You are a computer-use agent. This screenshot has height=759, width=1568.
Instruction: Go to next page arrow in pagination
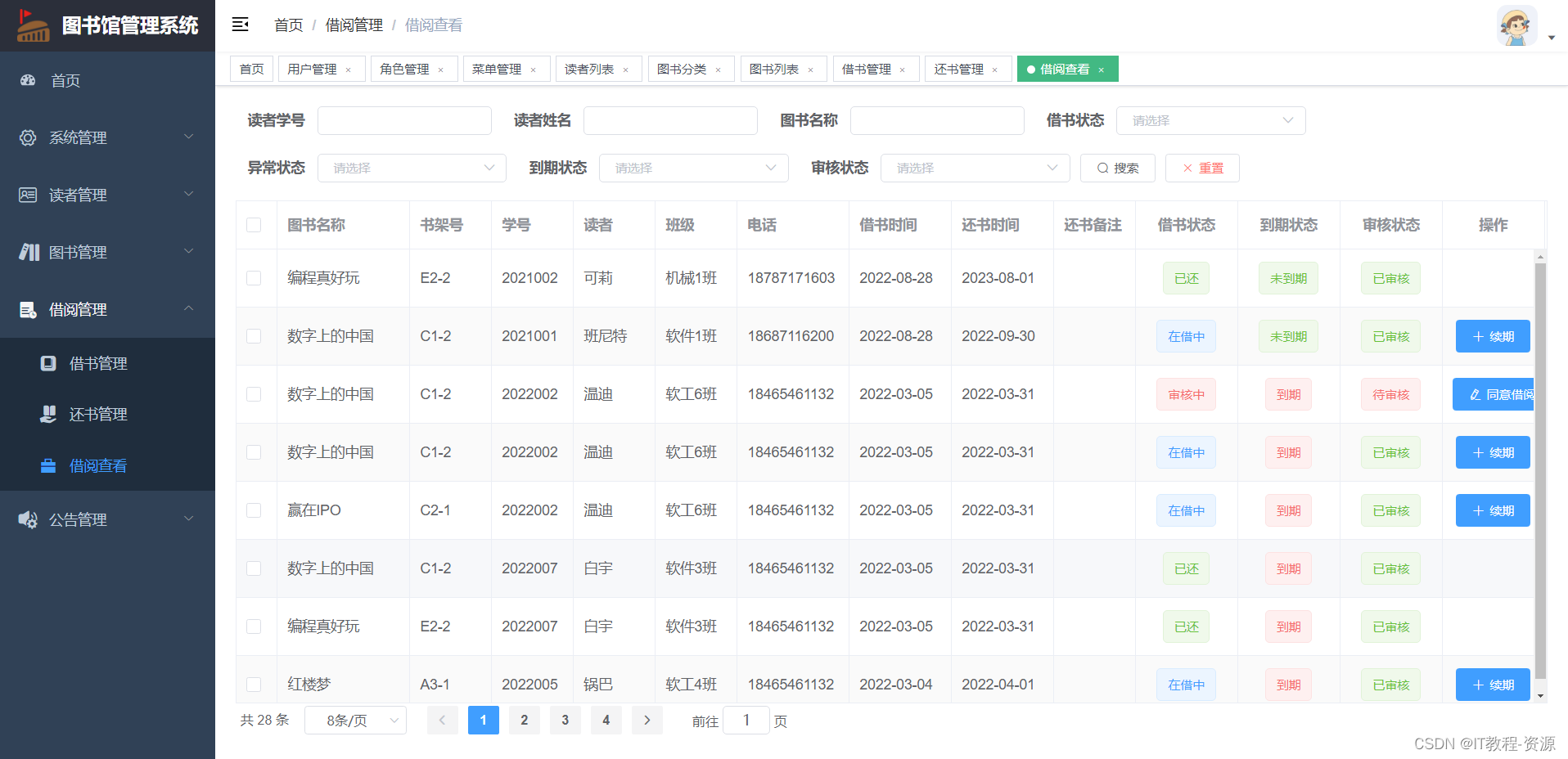coord(647,720)
